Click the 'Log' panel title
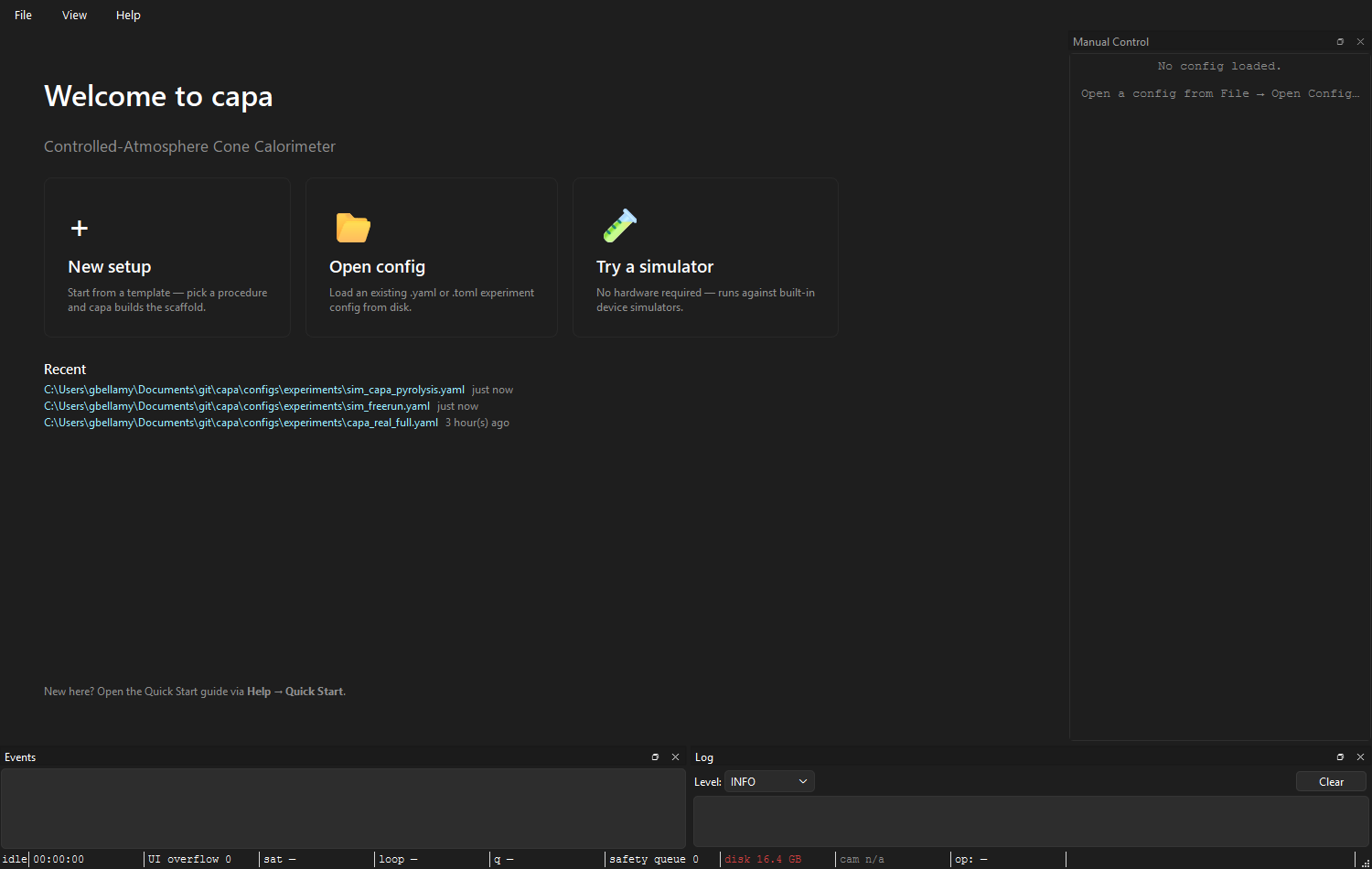Image resolution: width=1372 pixels, height=869 pixels. (703, 757)
